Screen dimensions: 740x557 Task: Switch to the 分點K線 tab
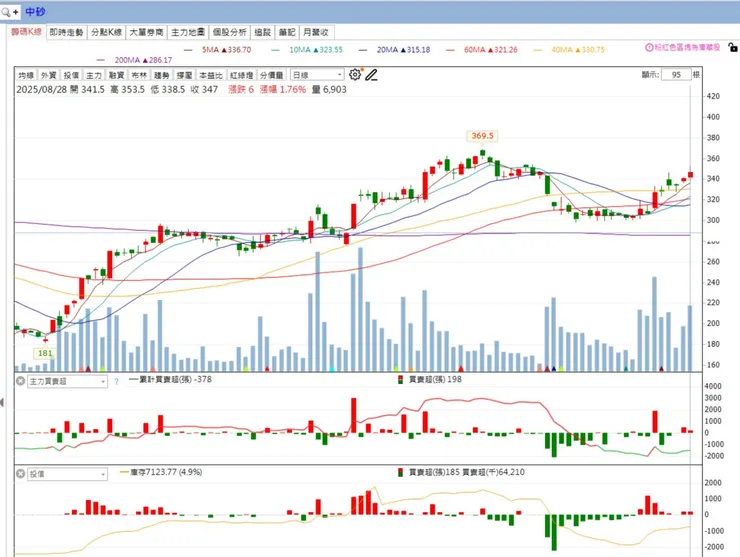106,32
